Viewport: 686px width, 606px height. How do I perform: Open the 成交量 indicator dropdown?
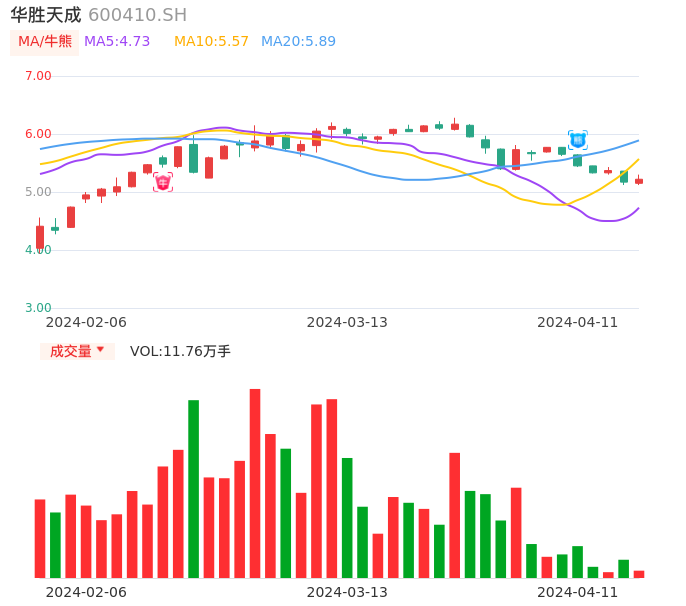point(77,351)
